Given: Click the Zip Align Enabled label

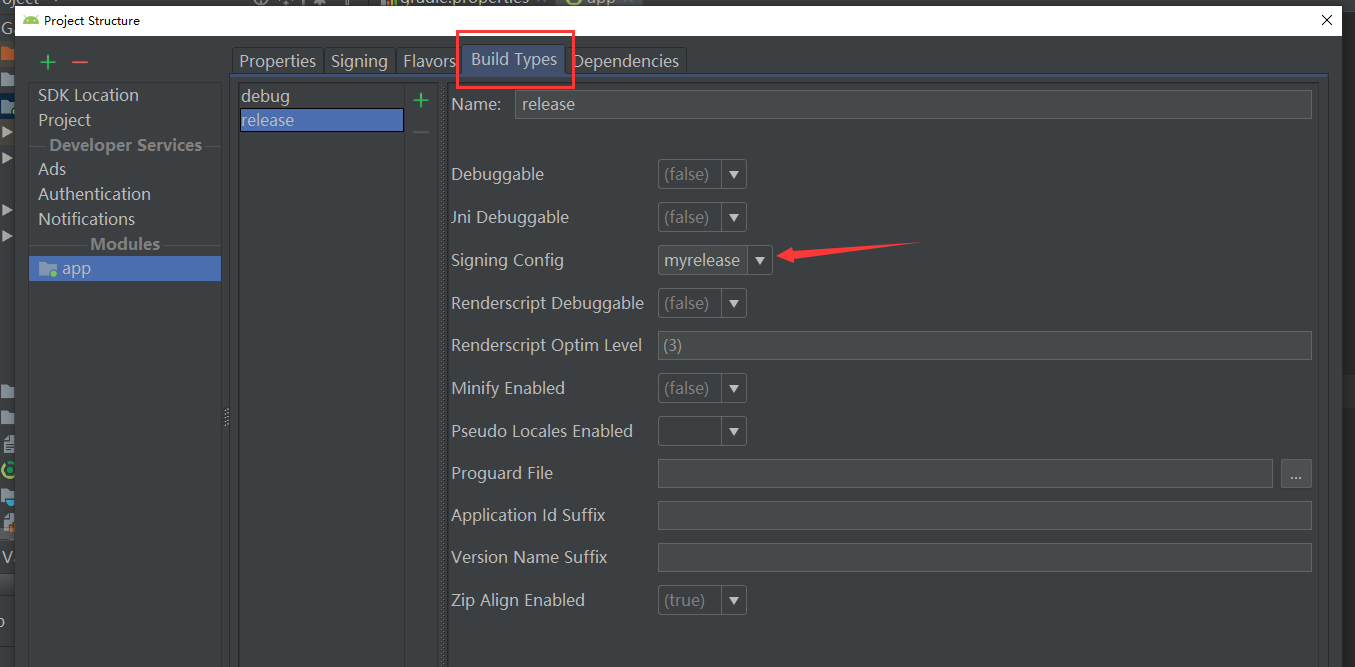Looking at the screenshot, I should coord(518,601).
